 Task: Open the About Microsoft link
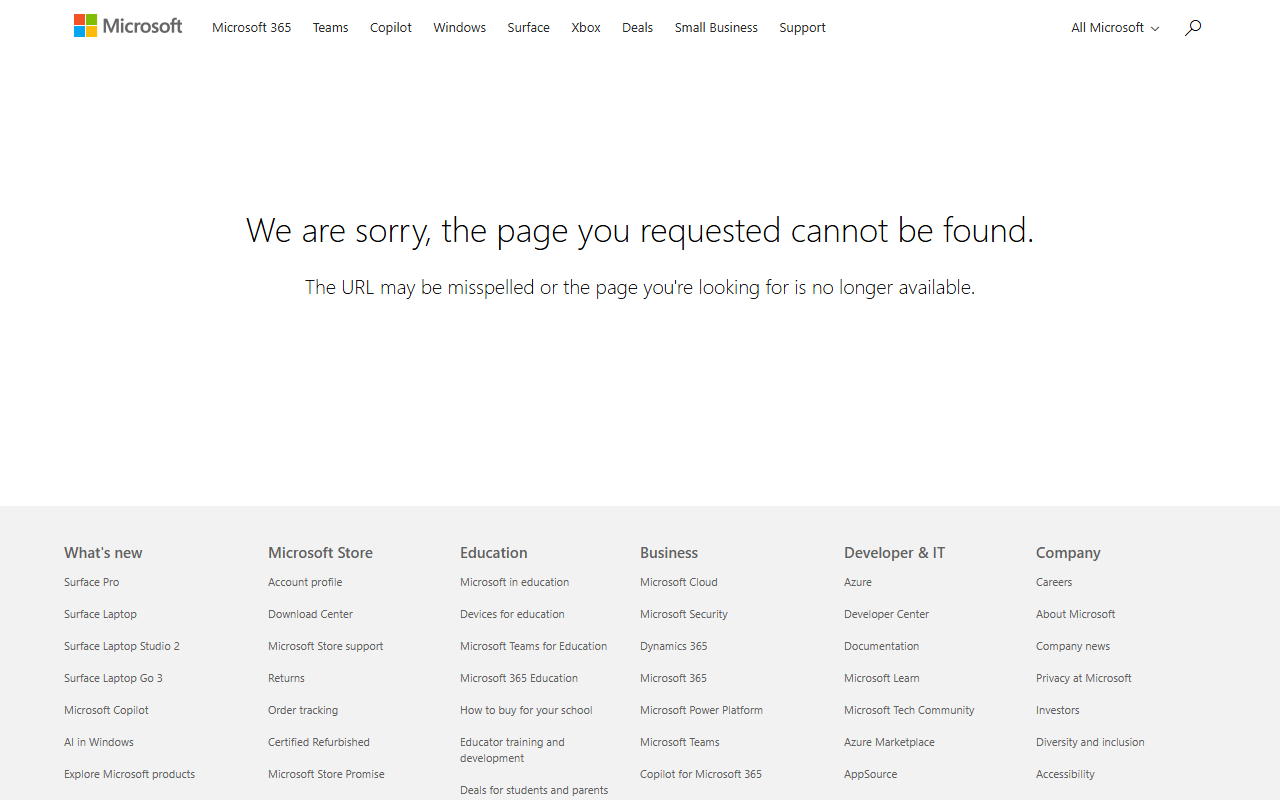tap(1075, 614)
